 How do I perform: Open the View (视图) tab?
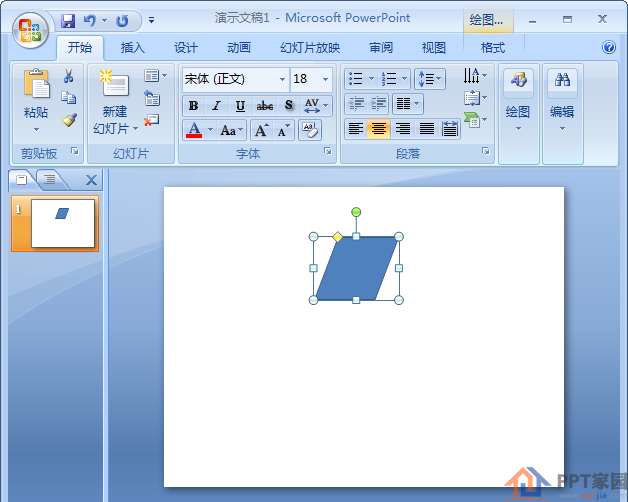(434, 48)
